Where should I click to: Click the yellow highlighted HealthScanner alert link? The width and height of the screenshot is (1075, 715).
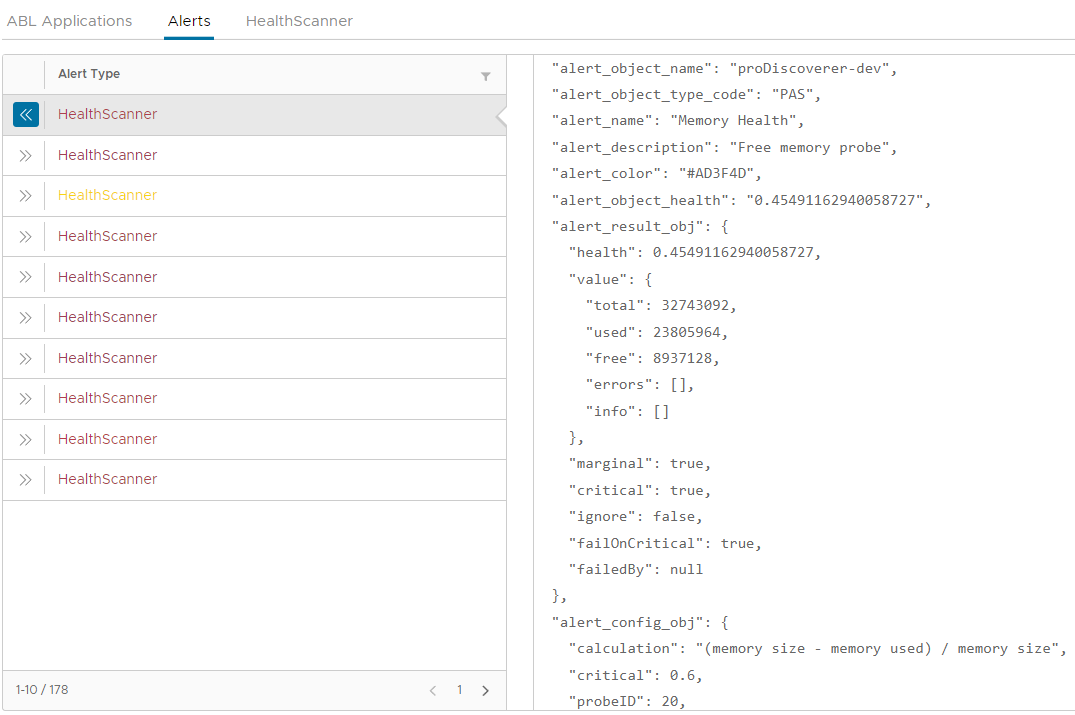pos(107,196)
